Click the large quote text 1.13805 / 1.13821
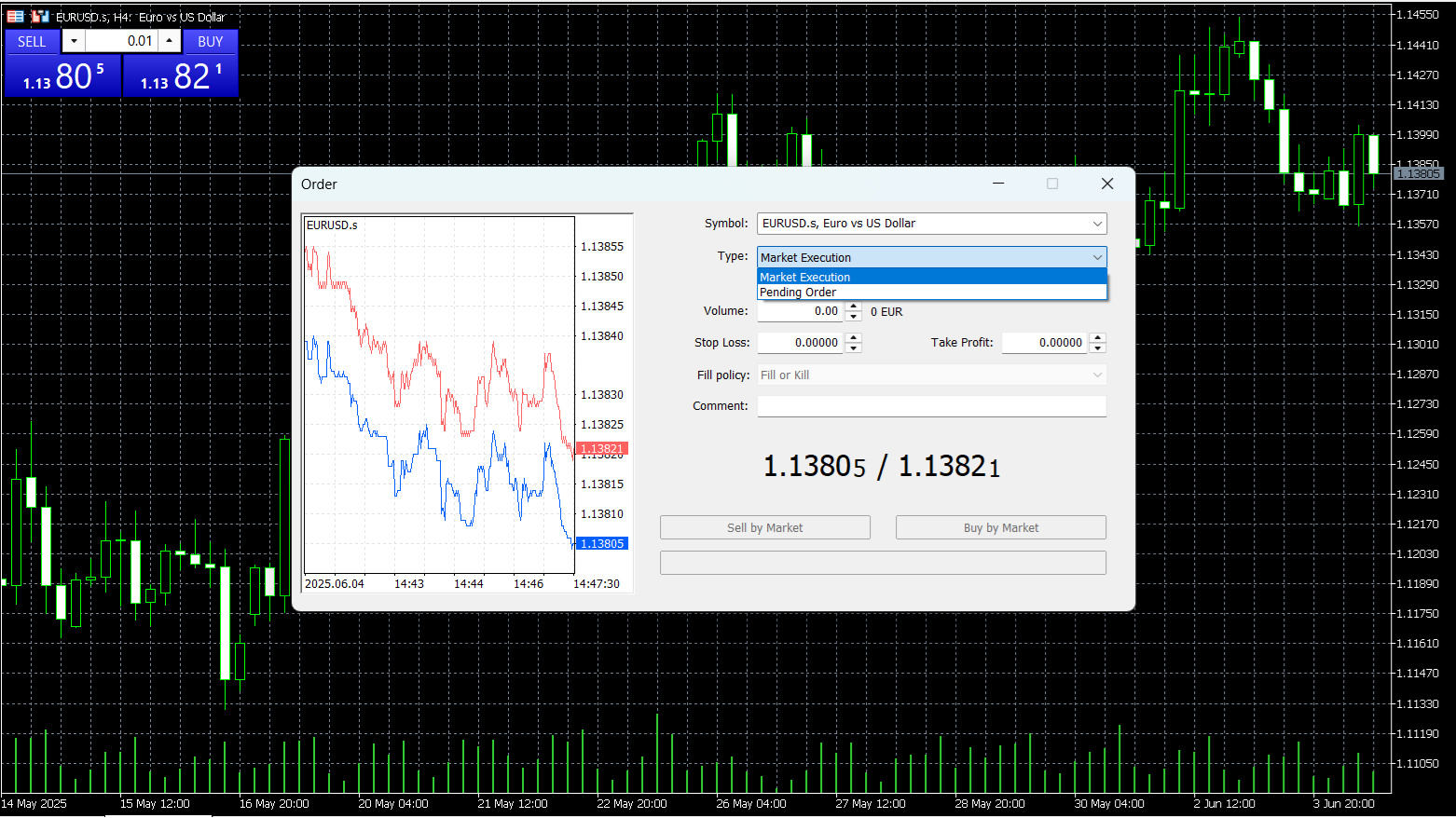The height and width of the screenshot is (818, 1456). point(882,466)
